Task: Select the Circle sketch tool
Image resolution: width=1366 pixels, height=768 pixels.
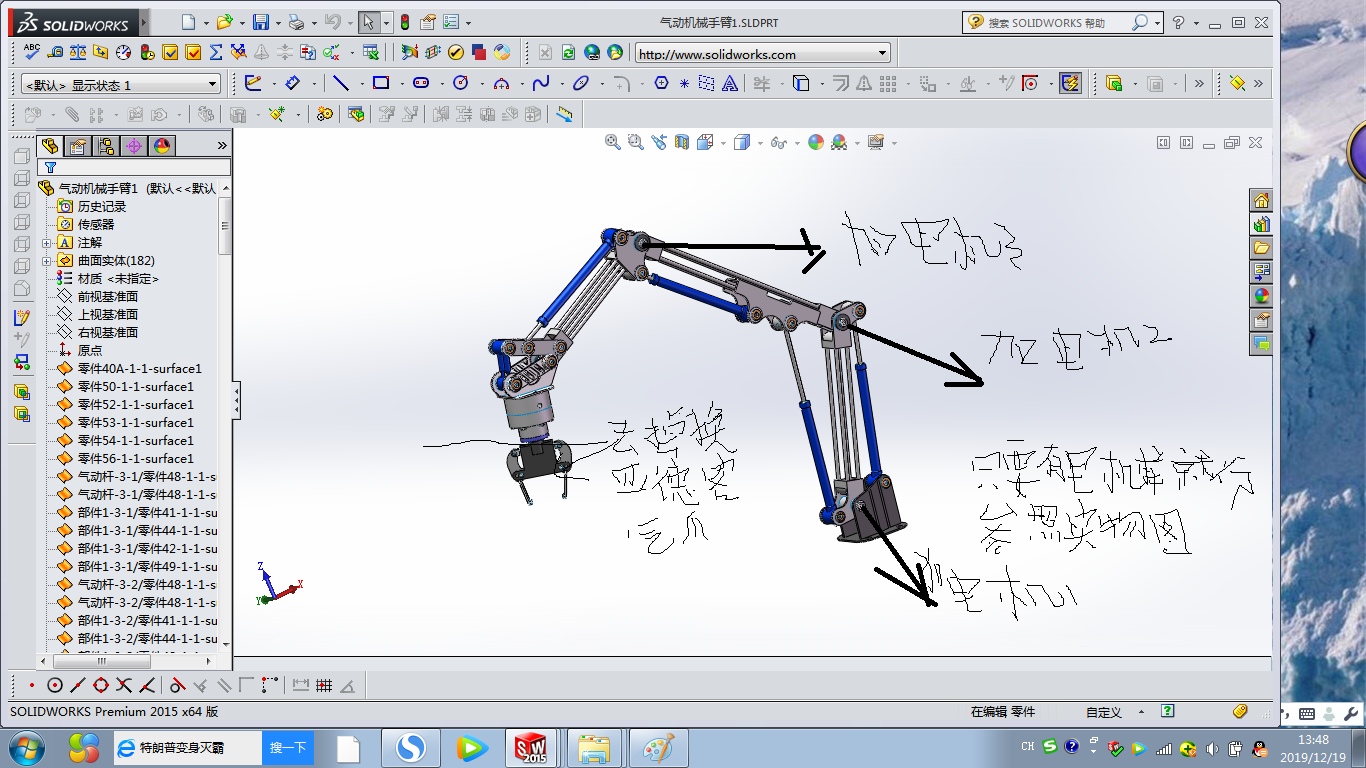Action: coord(461,84)
